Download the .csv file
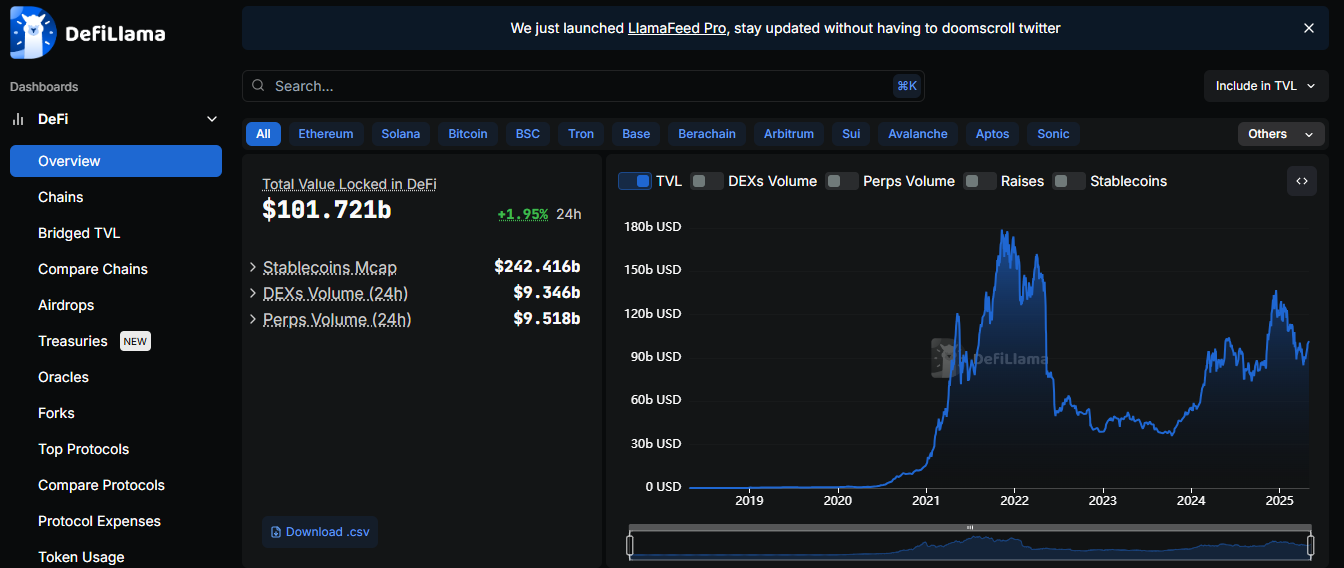Viewport: 1344px width, 568px height. click(x=320, y=532)
